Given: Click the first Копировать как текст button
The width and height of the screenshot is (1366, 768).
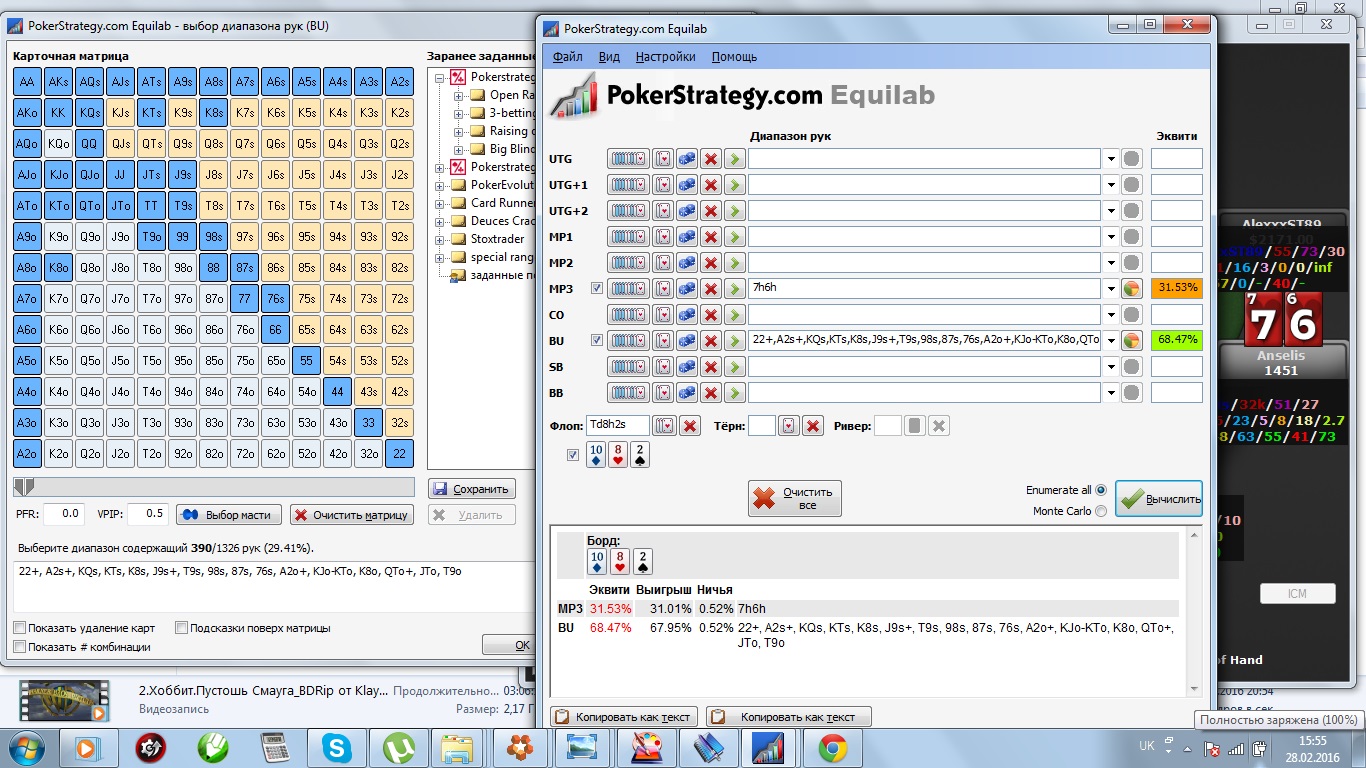Looking at the screenshot, I should [625, 717].
